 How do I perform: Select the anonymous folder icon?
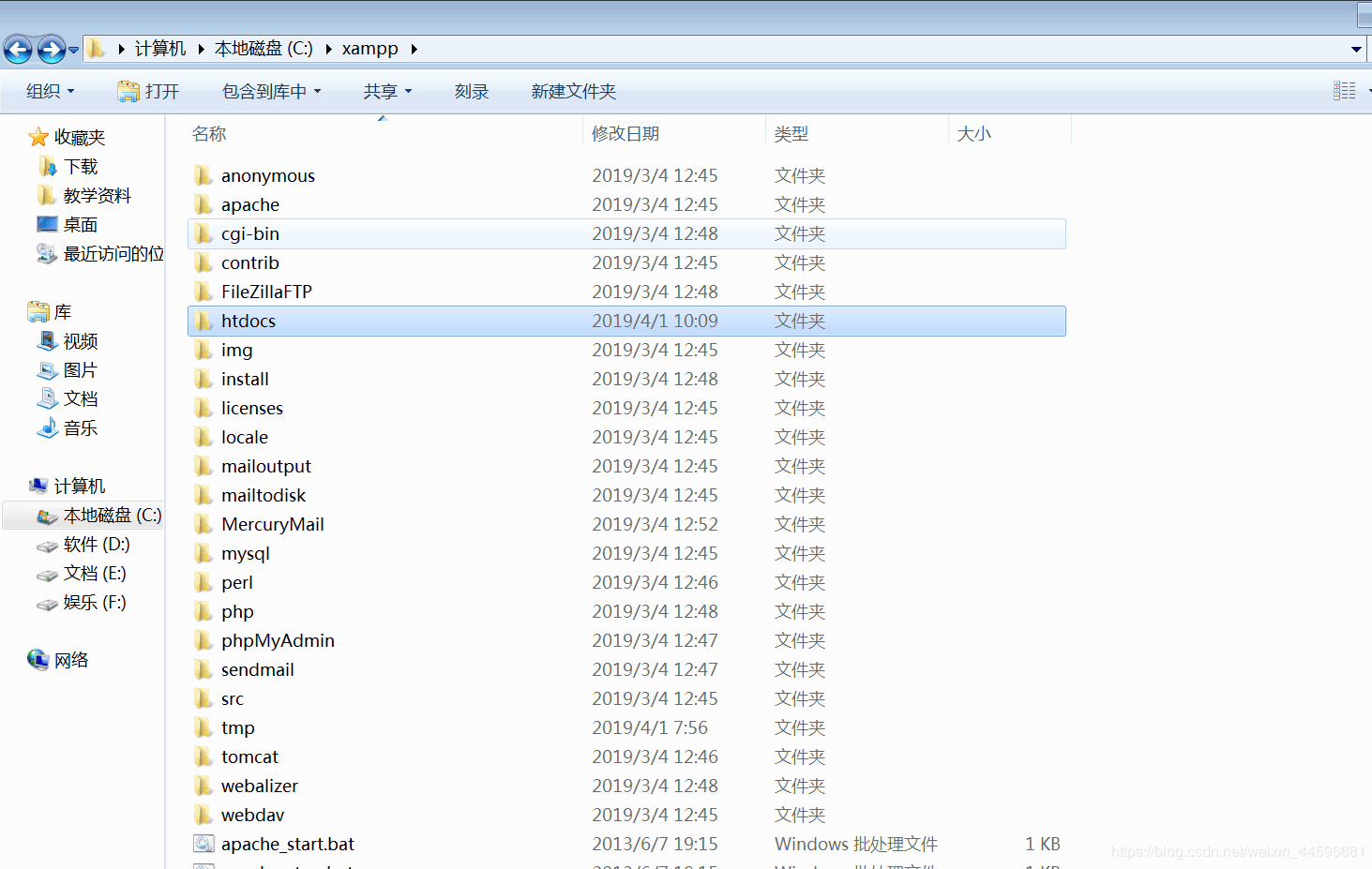[204, 175]
